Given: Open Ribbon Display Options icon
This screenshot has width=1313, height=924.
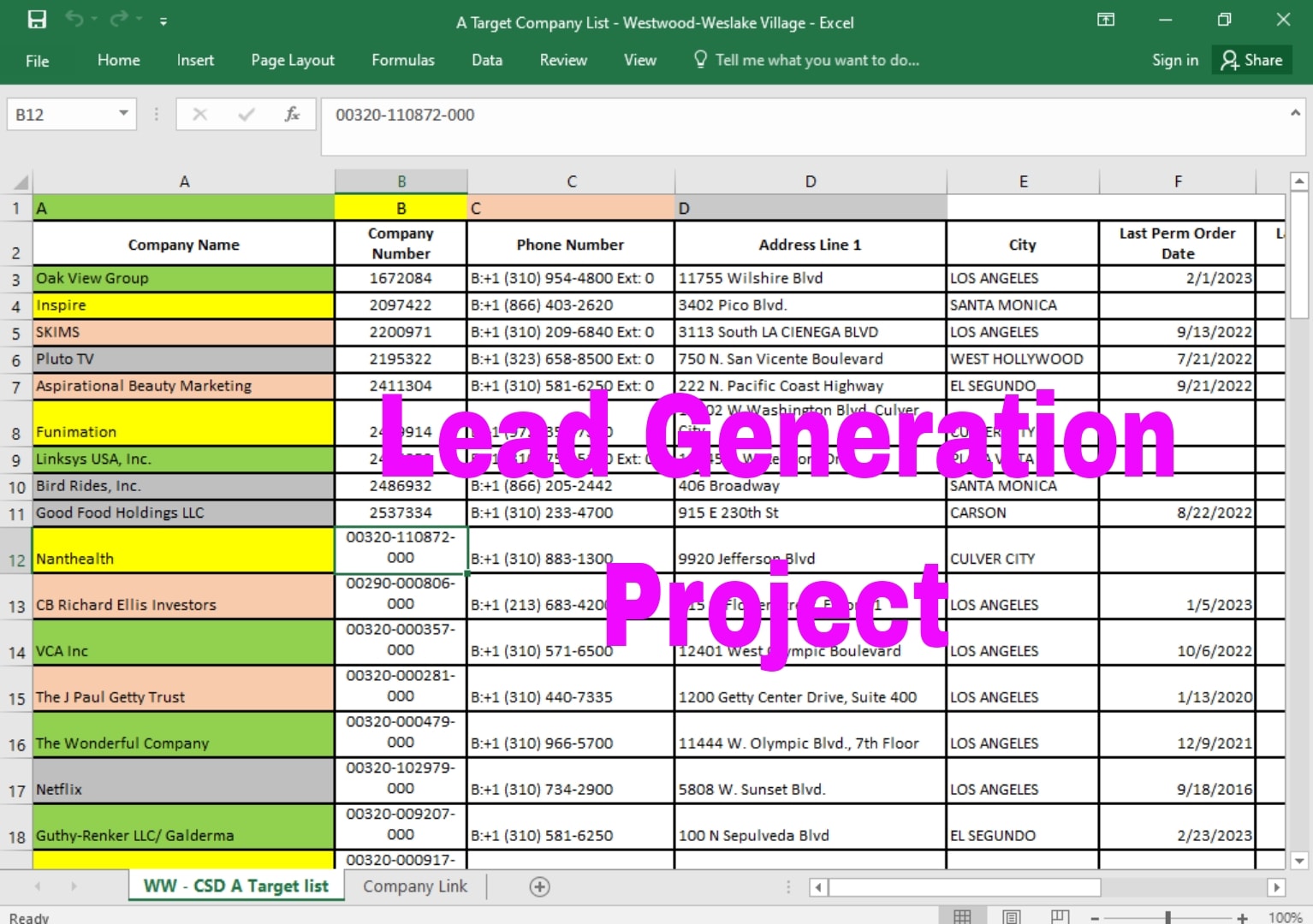Looking at the screenshot, I should click(x=1106, y=20).
